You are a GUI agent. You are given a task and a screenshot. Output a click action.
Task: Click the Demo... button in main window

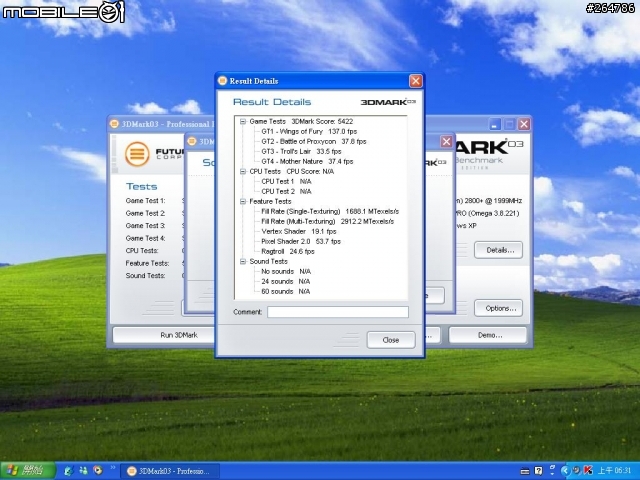pyautogui.click(x=488, y=335)
